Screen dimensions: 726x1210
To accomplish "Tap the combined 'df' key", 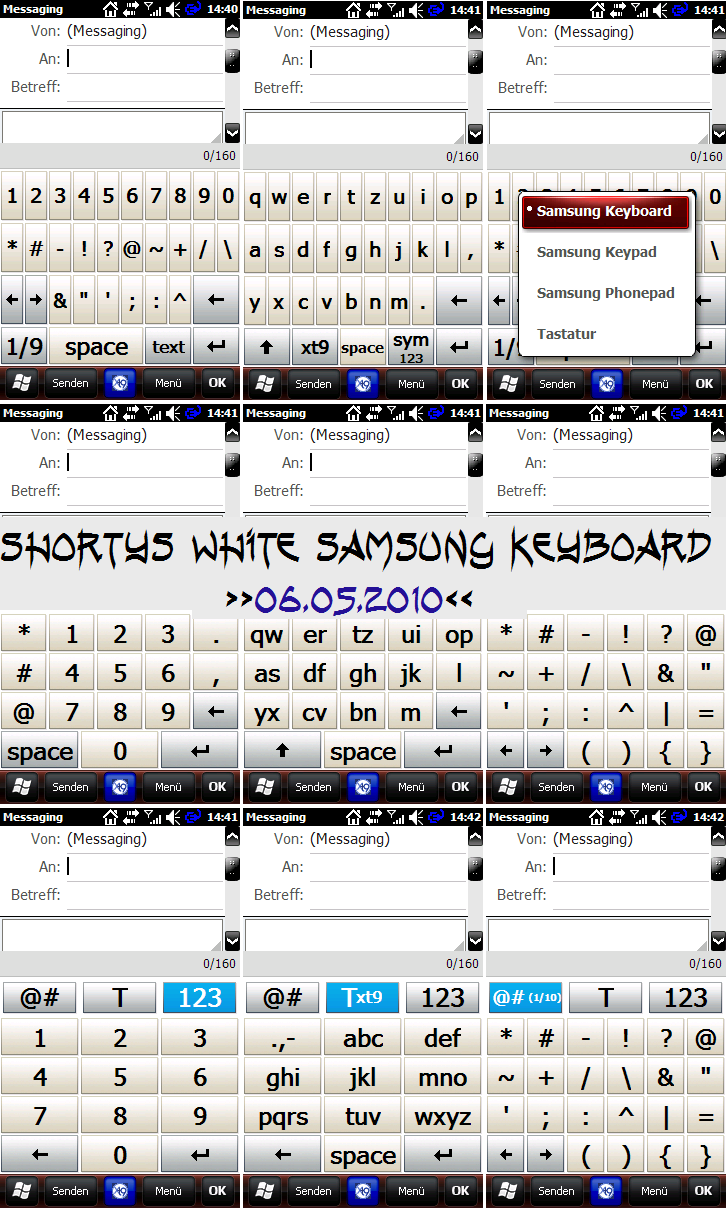I will [x=315, y=673].
